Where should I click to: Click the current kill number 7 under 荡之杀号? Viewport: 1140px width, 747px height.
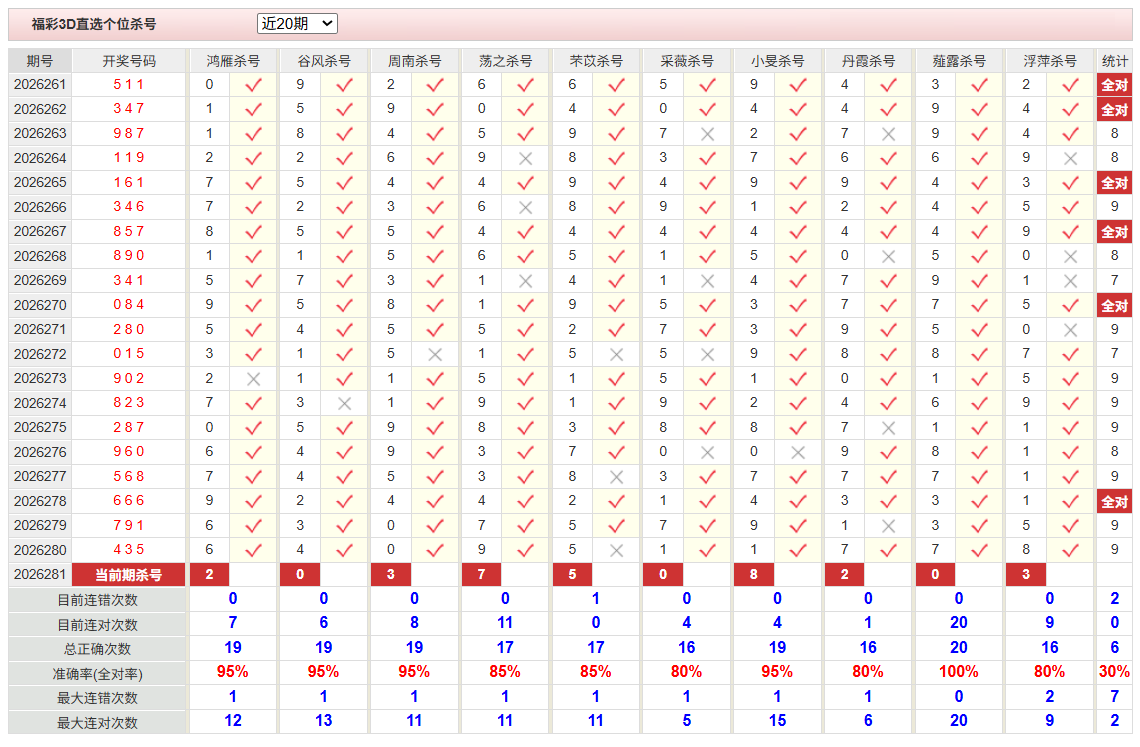tap(481, 575)
